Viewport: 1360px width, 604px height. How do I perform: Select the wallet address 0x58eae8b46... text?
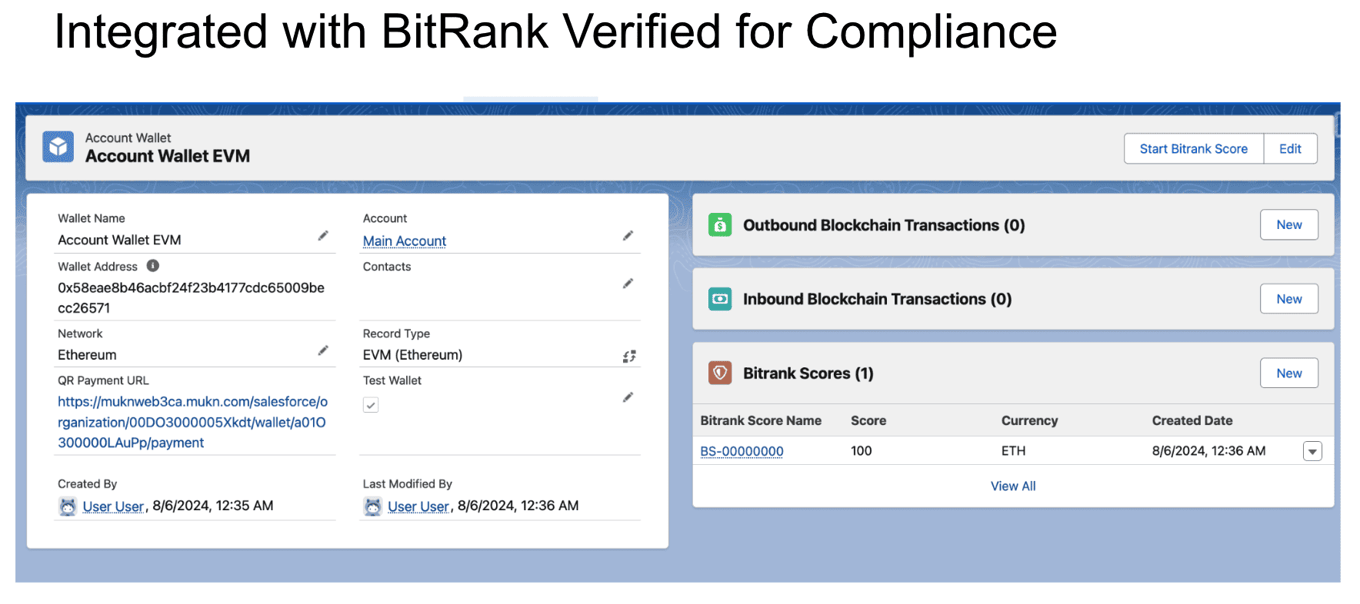(x=191, y=298)
